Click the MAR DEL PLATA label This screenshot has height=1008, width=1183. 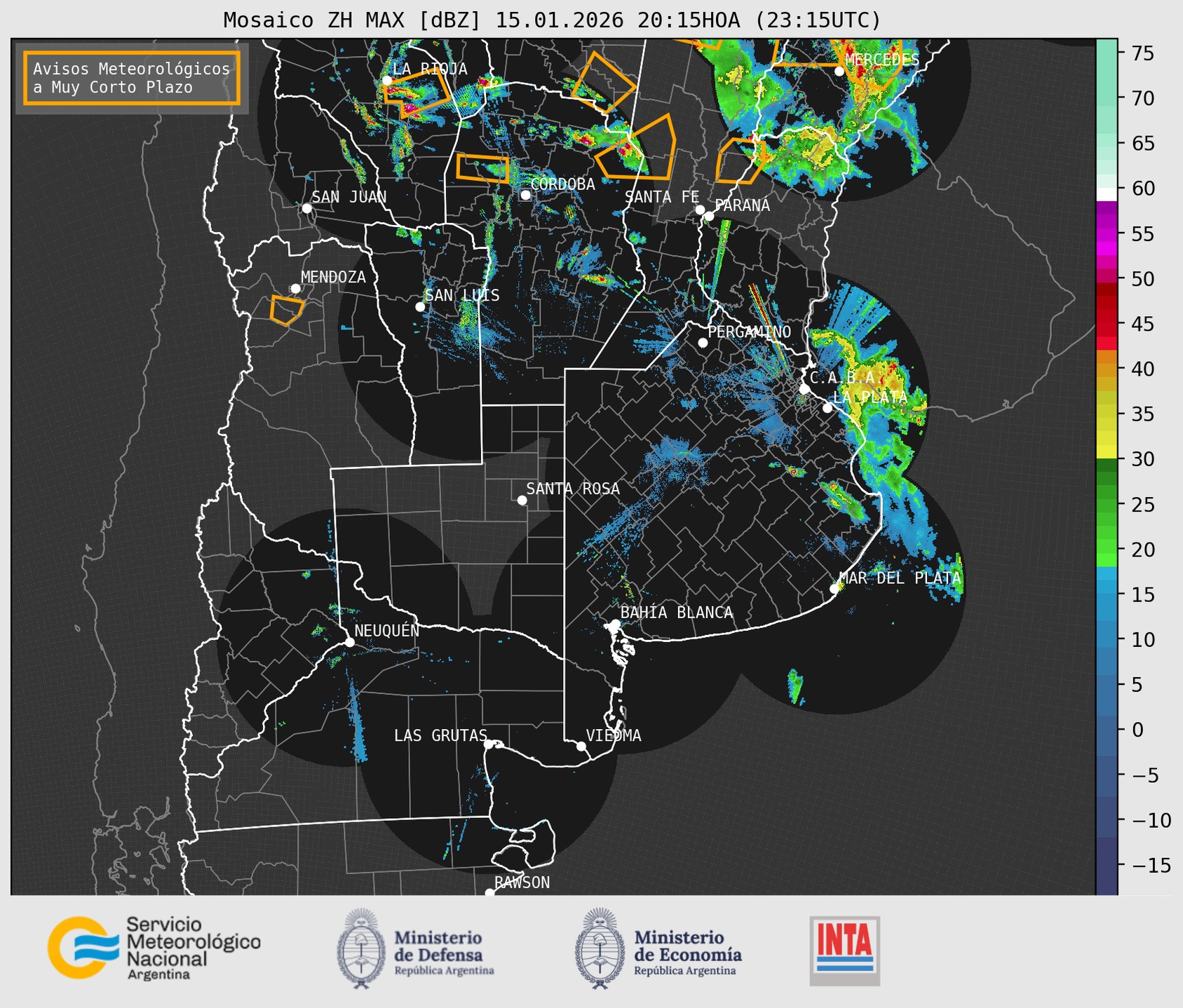[900, 578]
